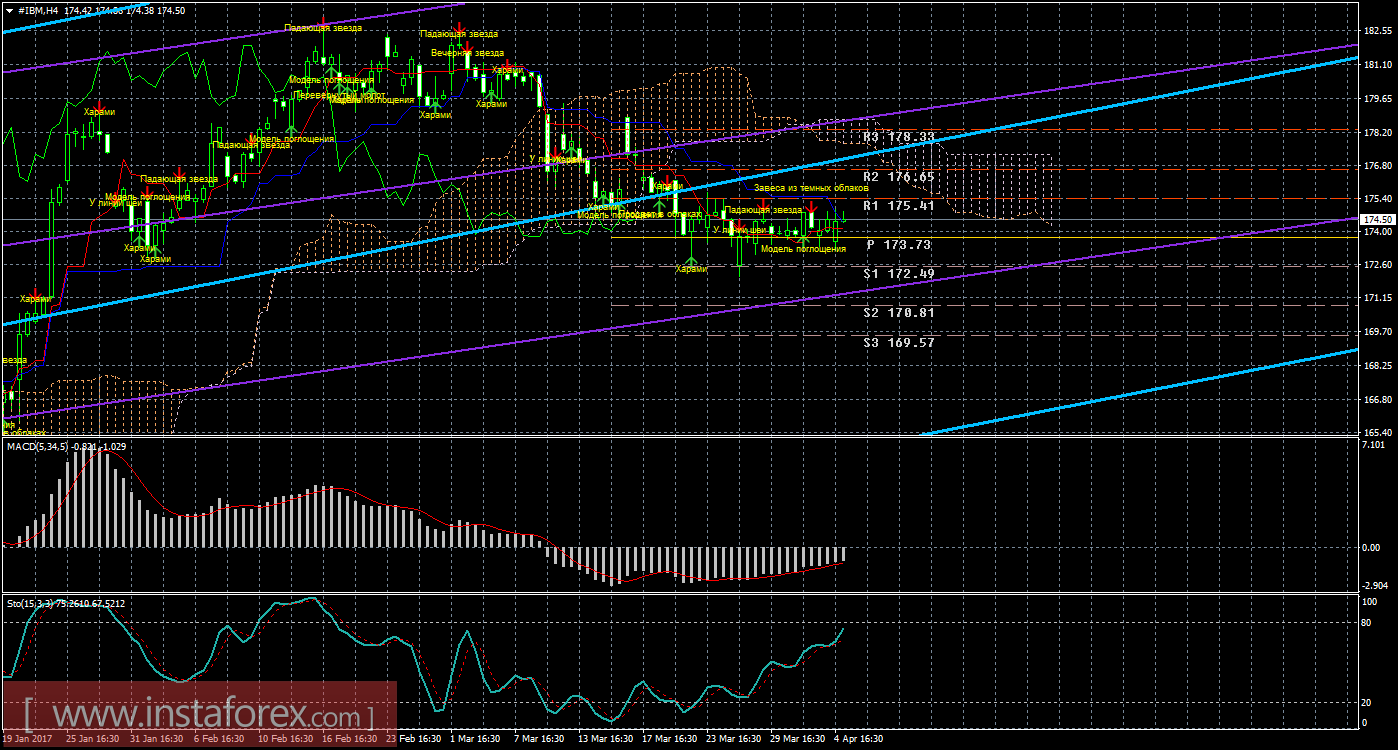Click the S3 169.57 support label
Screen dimensions: 1398x750
pyautogui.click(x=899, y=342)
